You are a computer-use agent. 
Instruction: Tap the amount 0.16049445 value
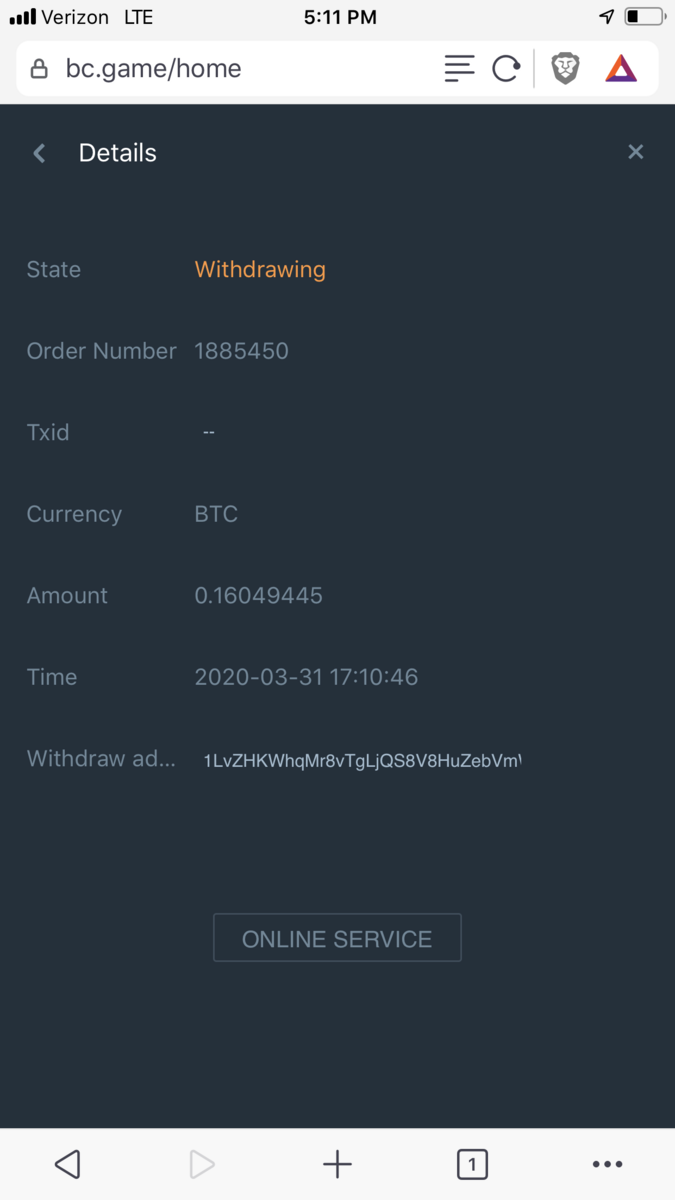[258, 596]
